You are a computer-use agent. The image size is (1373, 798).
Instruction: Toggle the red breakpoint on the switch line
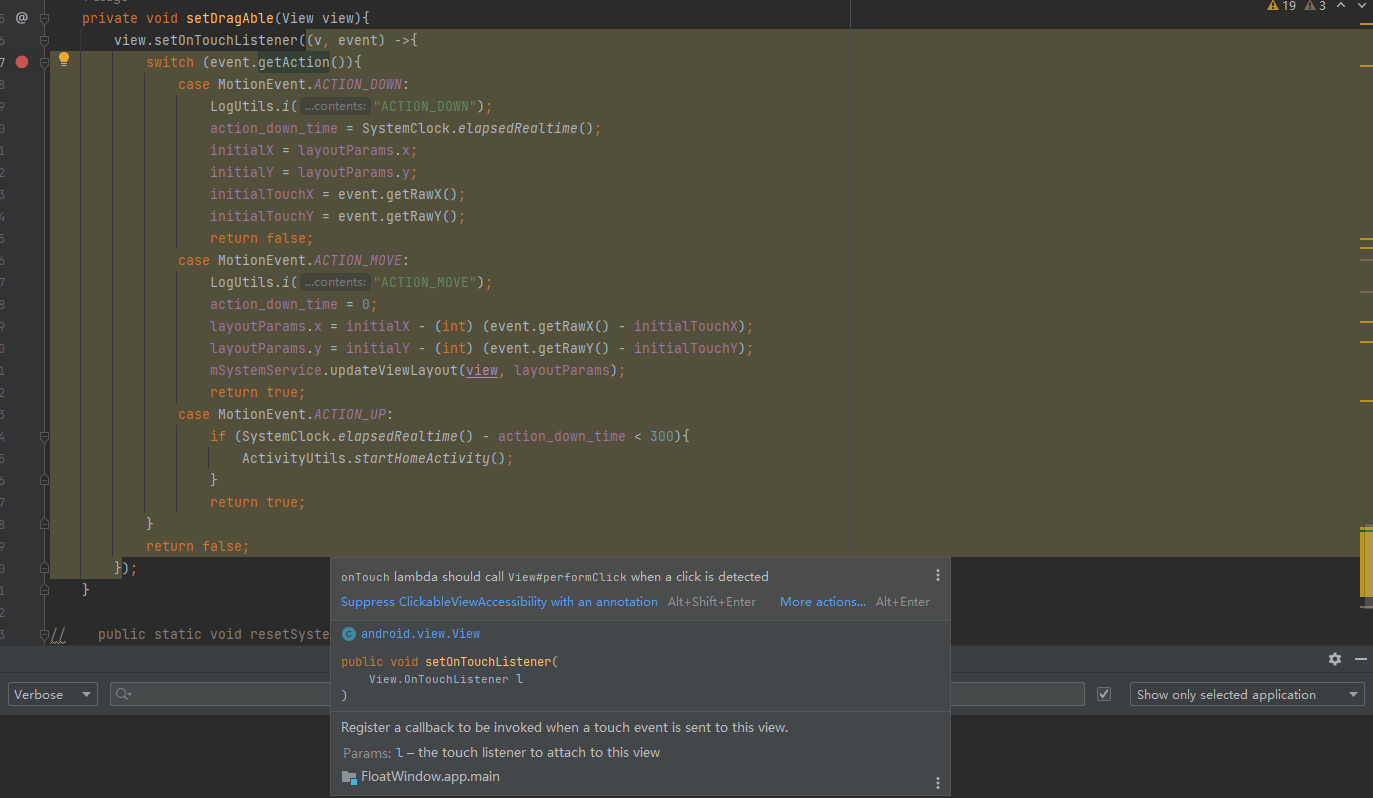[22, 62]
